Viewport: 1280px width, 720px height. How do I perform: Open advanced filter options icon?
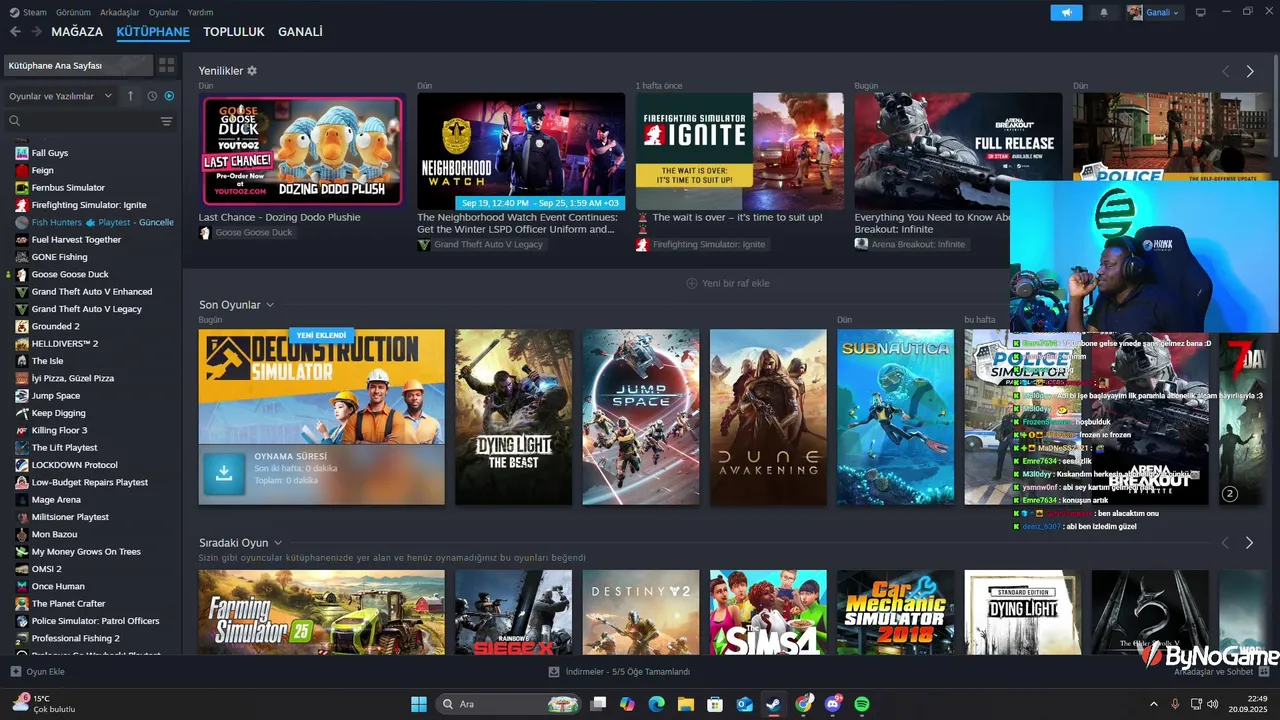[166, 121]
